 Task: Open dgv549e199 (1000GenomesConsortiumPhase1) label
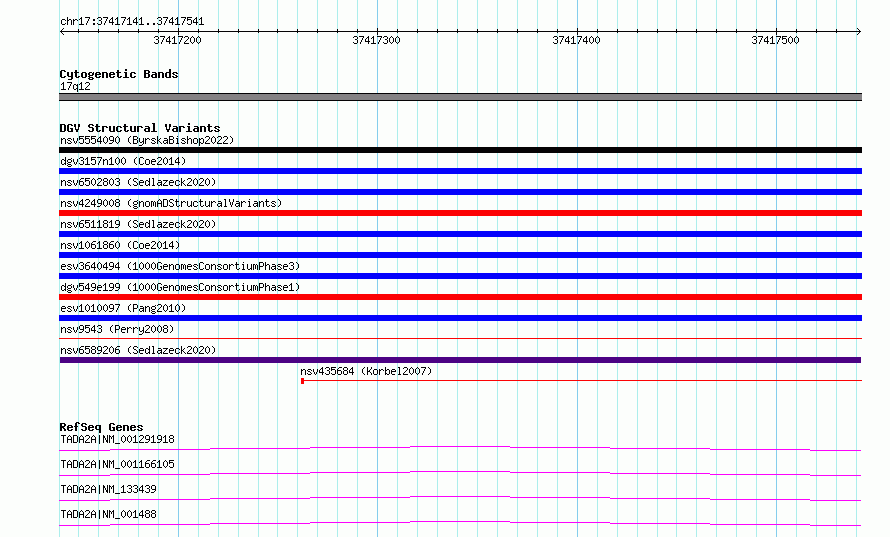coord(180,287)
